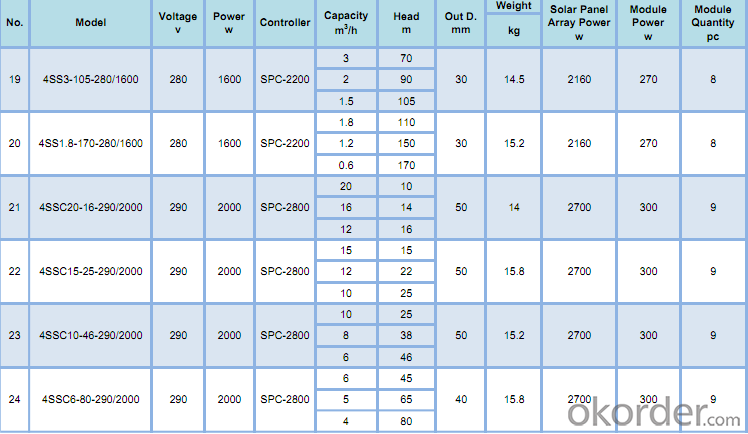748x434 pixels.
Task: Select model 4SS3-105-280/1600
Action: coord(91,80)
